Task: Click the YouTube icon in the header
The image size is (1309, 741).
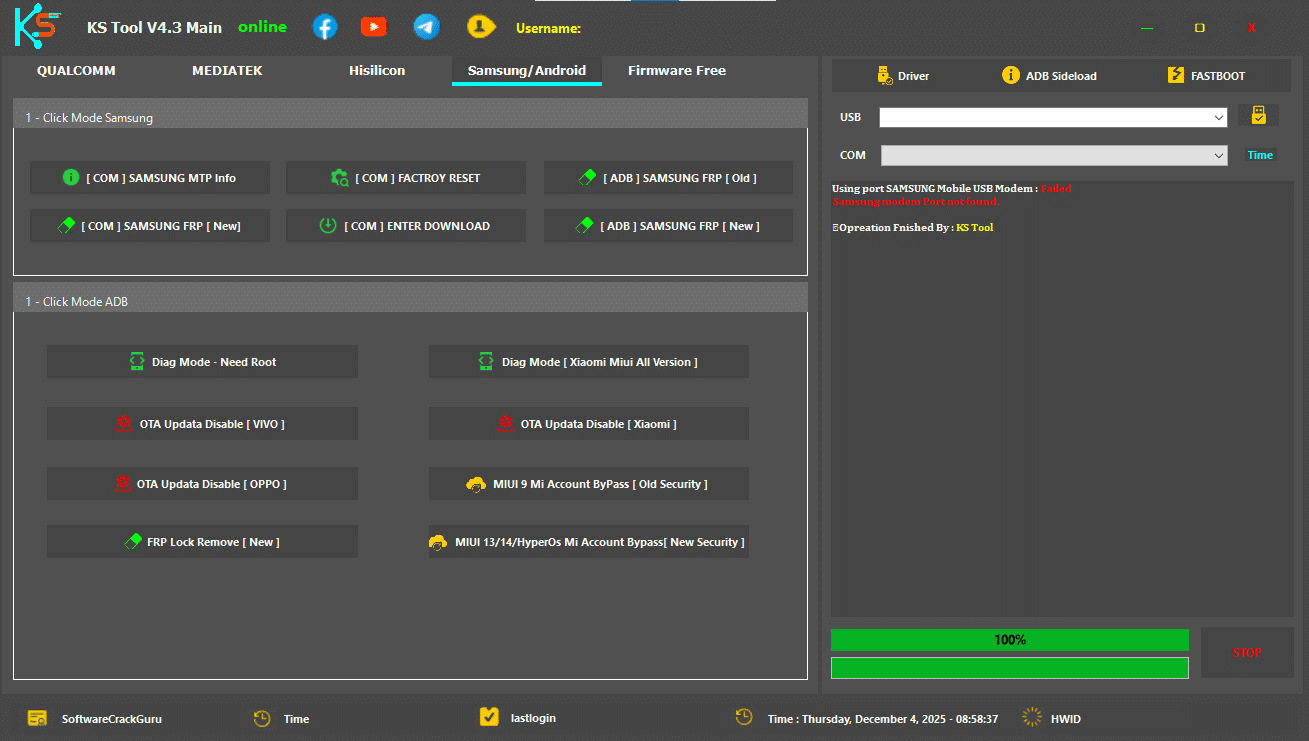Action: (374, 26)
